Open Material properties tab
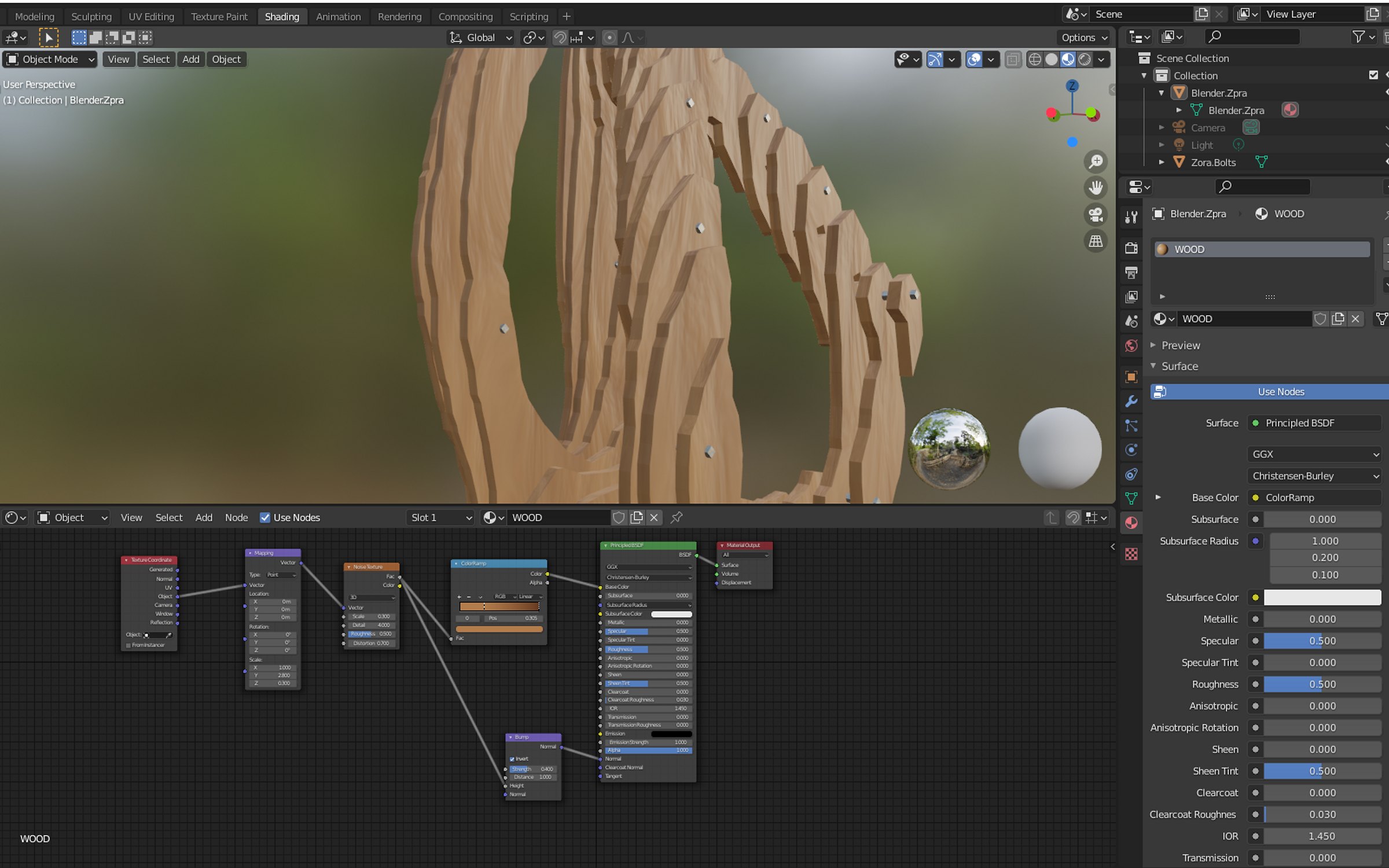 point(1131,523)
